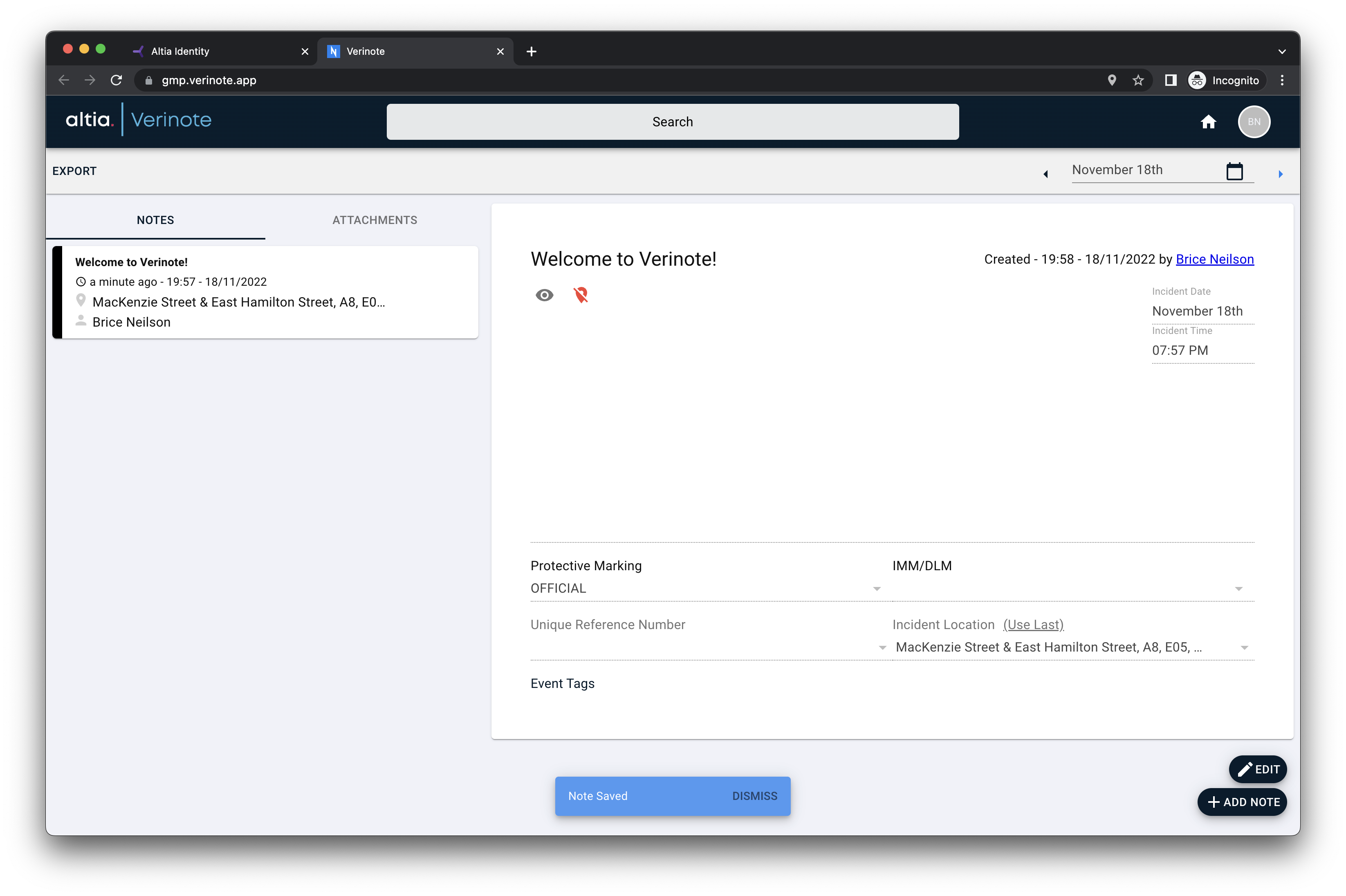Click the BN profile avatar
The height and width of the screenshot is (896, 1346).
[x=1254, y=122]
